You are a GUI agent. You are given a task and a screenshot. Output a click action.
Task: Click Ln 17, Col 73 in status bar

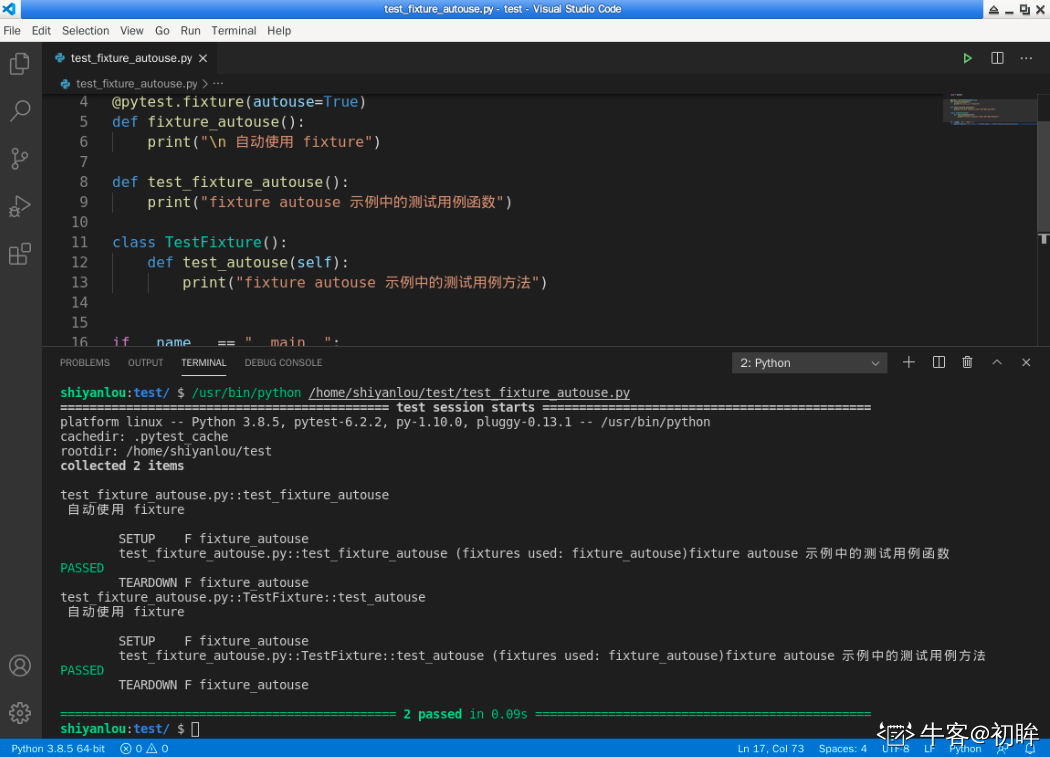770,748
